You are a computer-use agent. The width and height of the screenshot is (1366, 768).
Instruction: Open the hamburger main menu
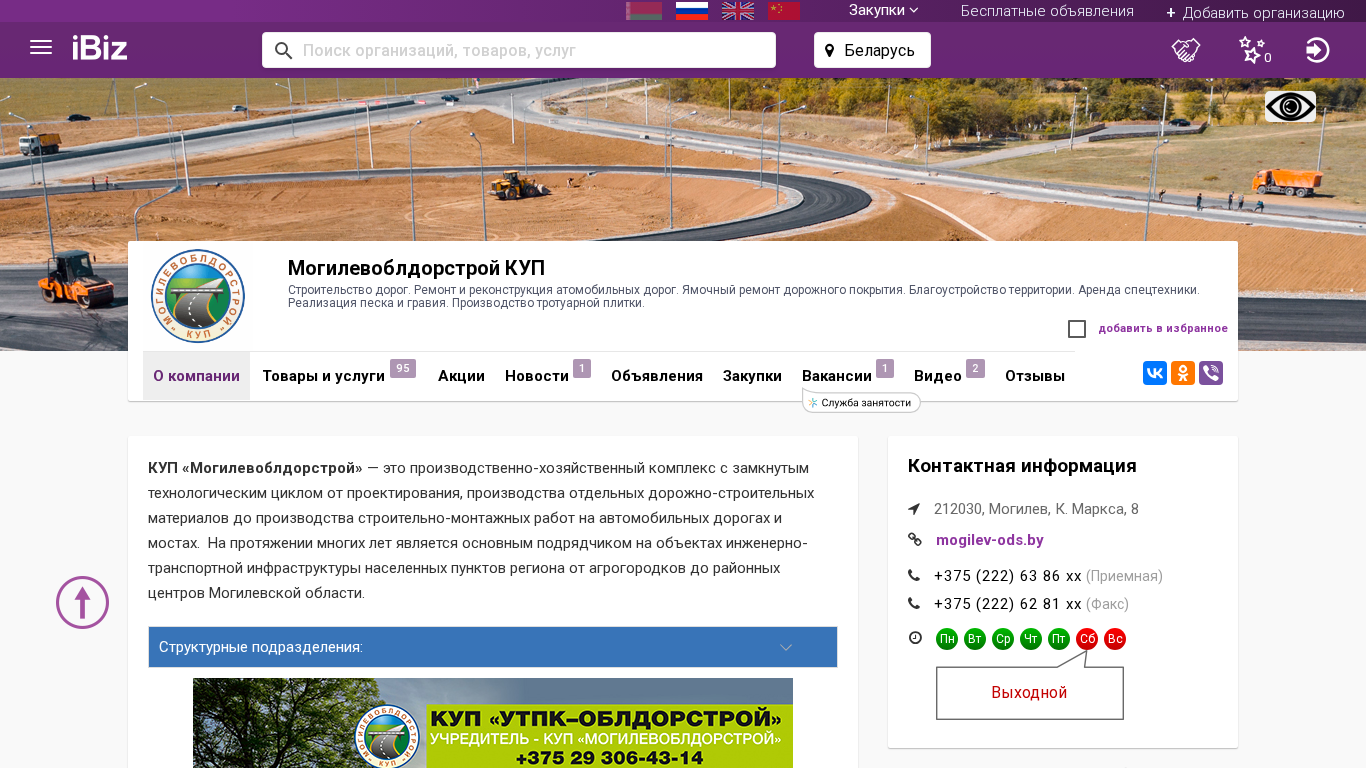pos(41,48)
